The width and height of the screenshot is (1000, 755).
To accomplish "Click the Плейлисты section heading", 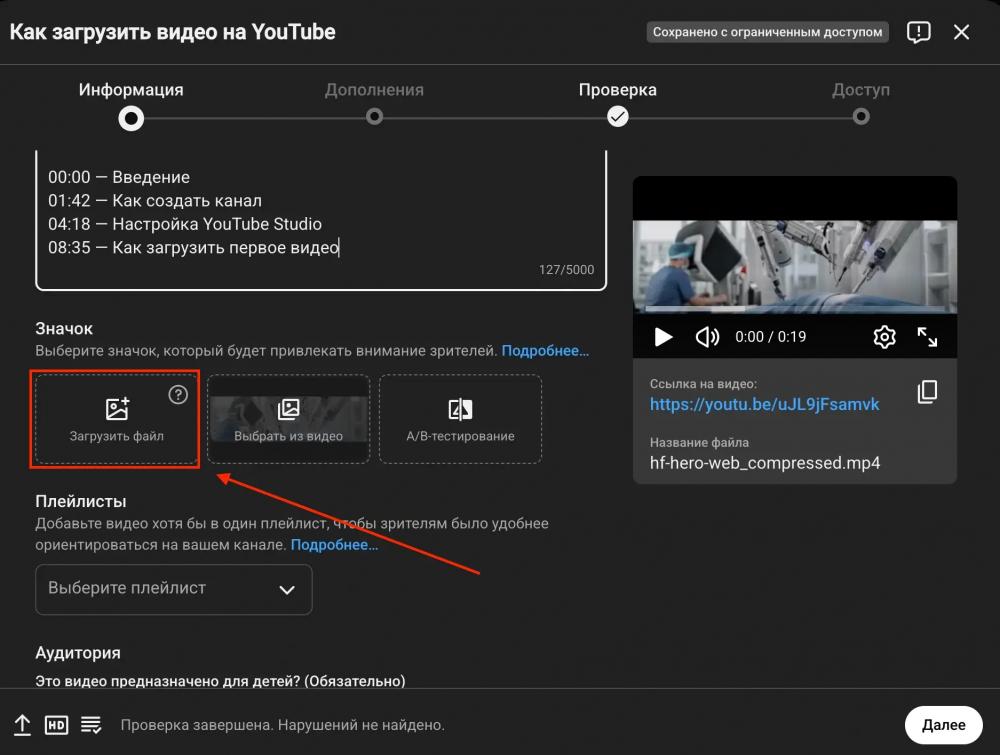I will [80, 501].
